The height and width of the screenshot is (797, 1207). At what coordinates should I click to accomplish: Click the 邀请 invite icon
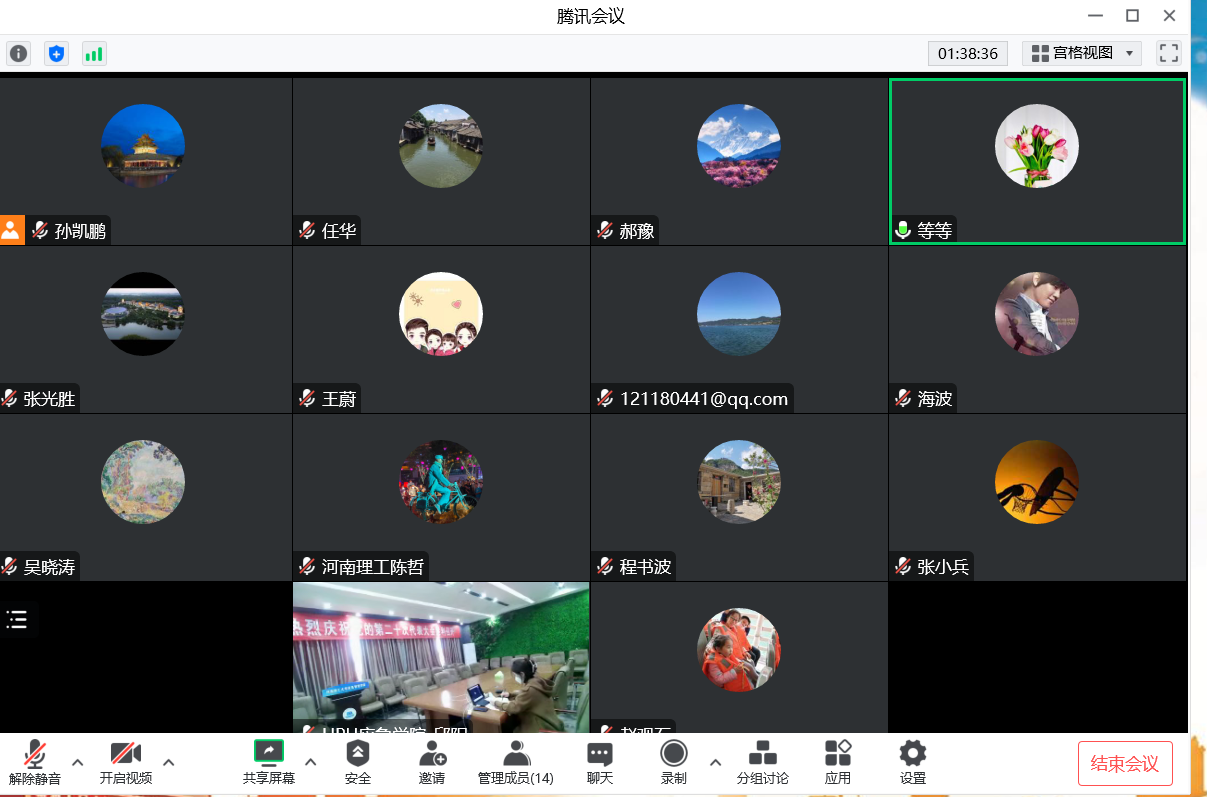[432, 762]
